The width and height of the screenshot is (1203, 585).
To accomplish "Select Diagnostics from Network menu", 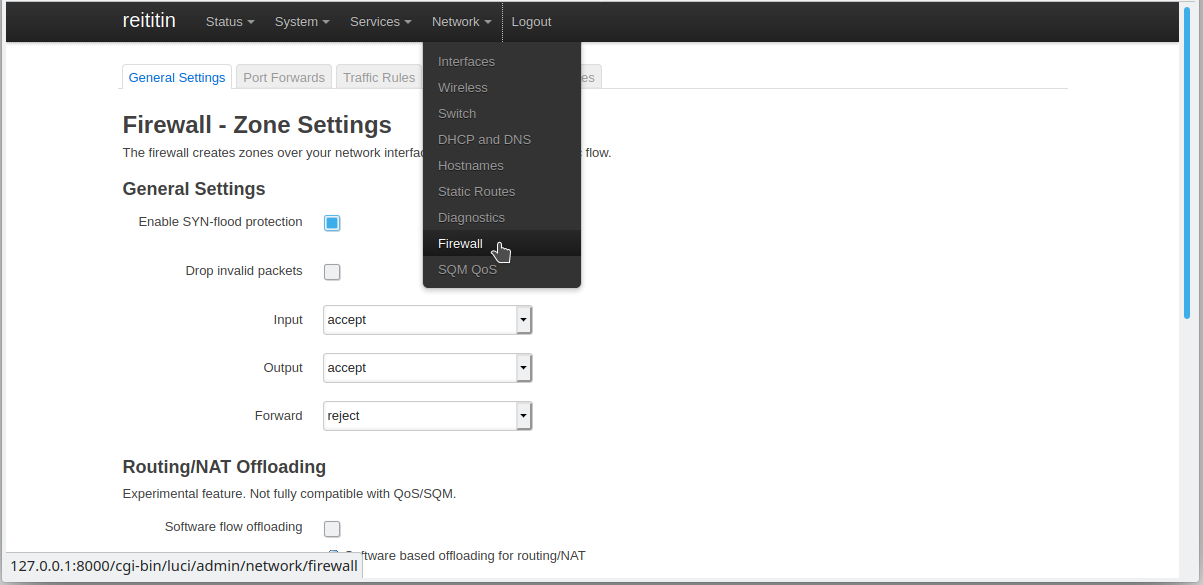I will (x=471, y=218).
